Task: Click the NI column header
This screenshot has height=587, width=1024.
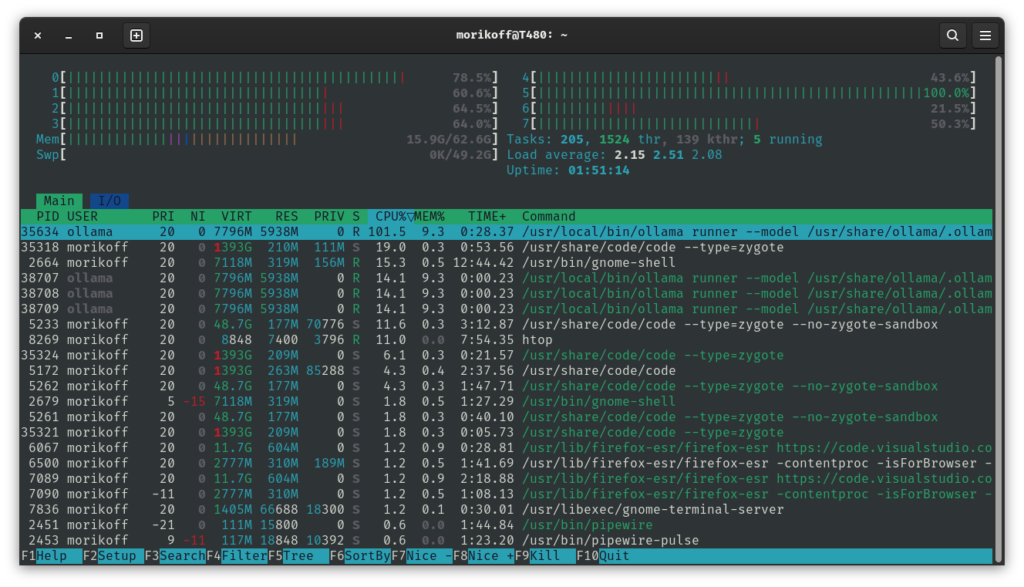Action: tap(197, 216)
